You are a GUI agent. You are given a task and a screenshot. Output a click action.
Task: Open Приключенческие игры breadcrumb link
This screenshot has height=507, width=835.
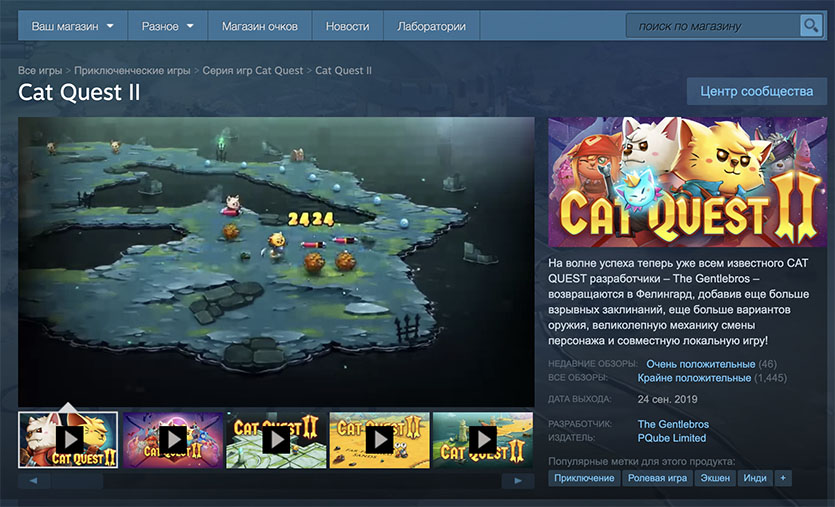(132, 70)
